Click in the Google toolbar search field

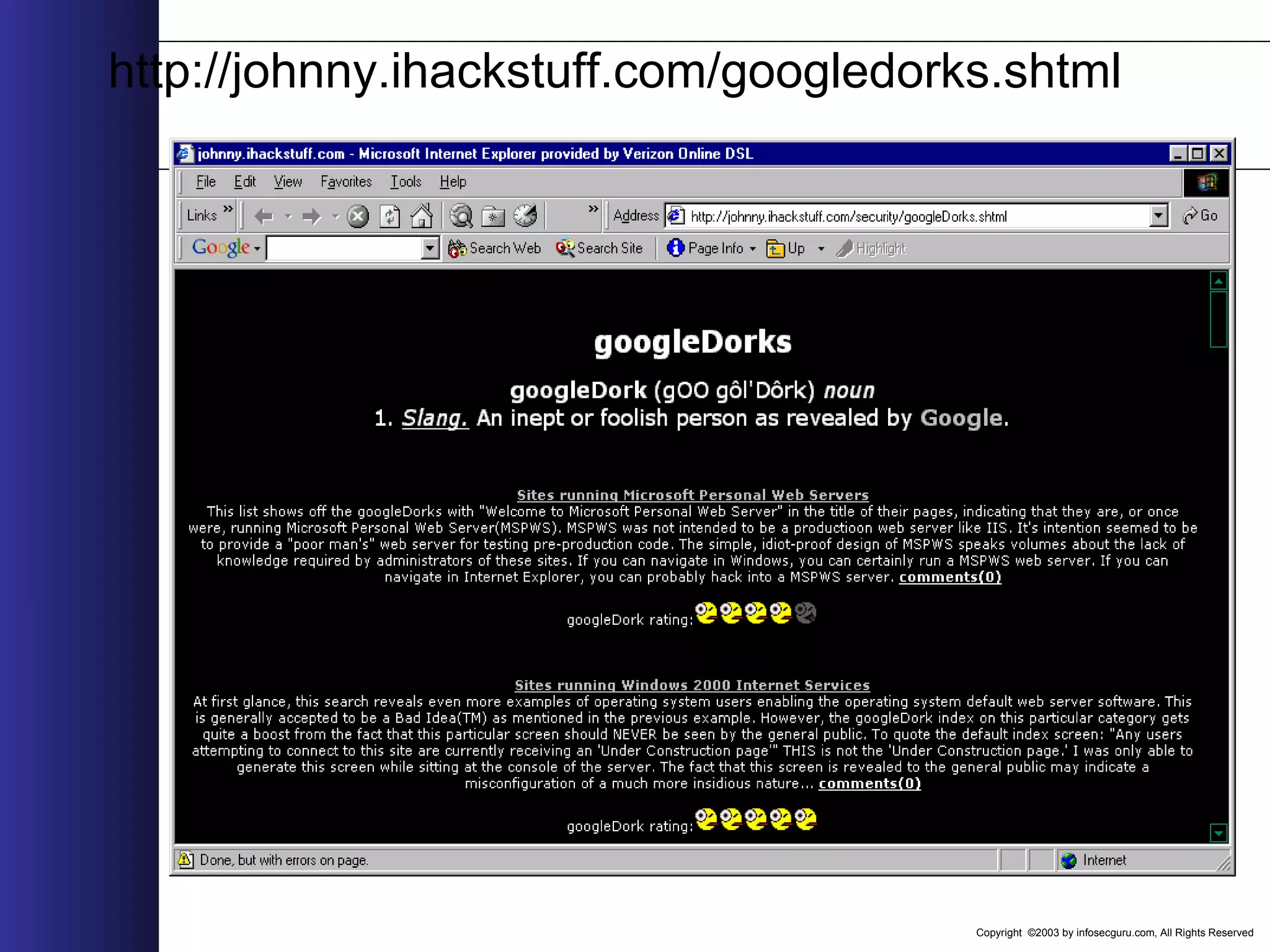344,249
